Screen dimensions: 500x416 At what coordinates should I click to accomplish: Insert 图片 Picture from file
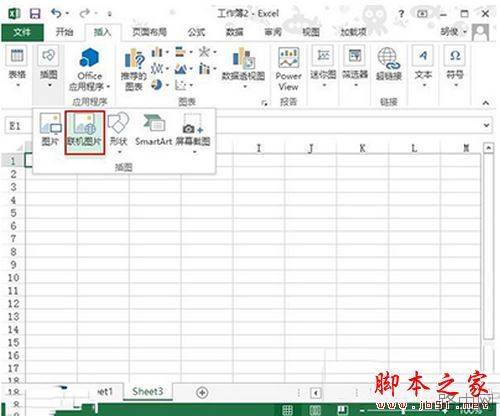[50, 130]
